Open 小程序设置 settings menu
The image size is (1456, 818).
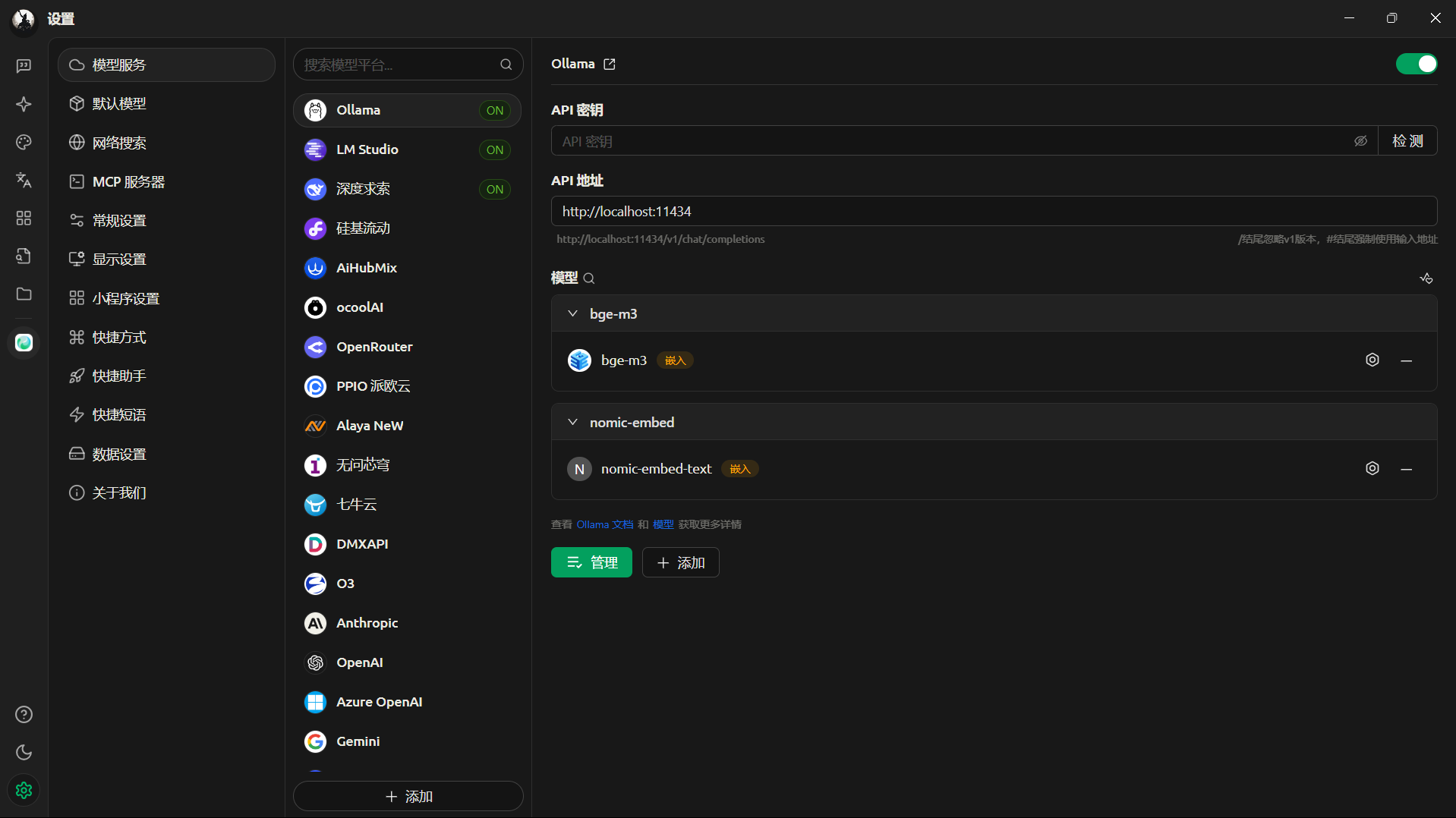click(x=166, y=299)
